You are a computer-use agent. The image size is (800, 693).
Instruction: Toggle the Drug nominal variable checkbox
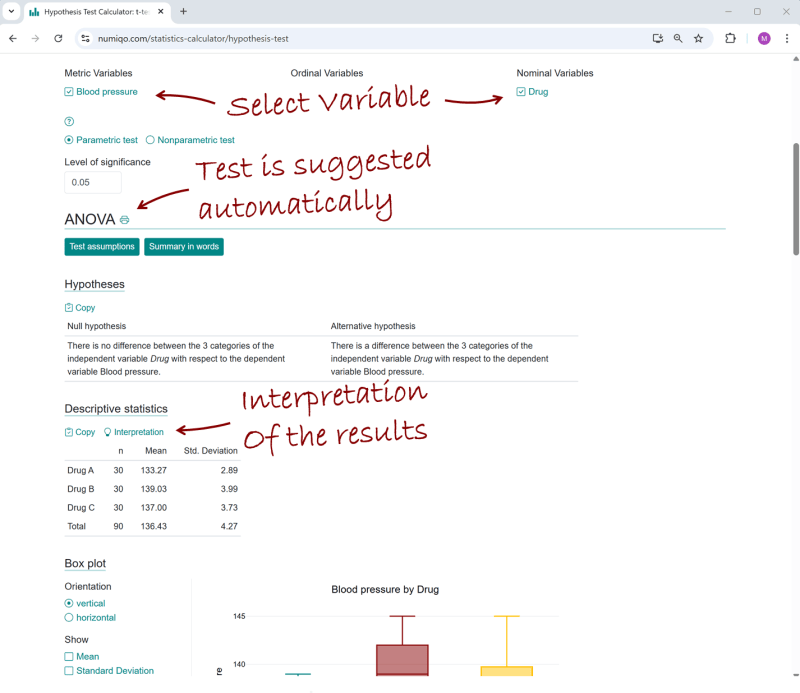tap(521, 92)
